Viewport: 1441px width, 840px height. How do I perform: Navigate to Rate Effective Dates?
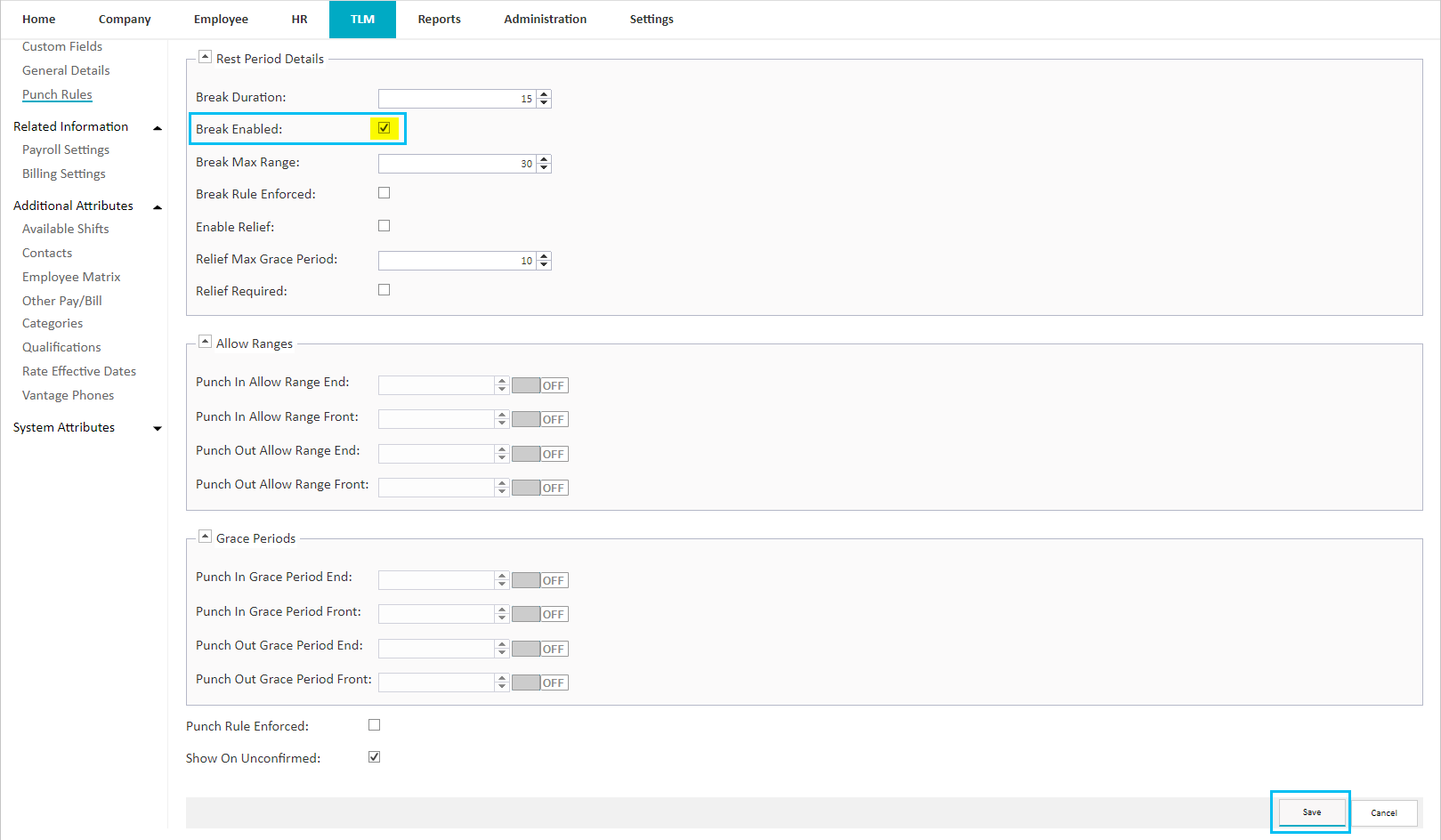pos(78,370)
